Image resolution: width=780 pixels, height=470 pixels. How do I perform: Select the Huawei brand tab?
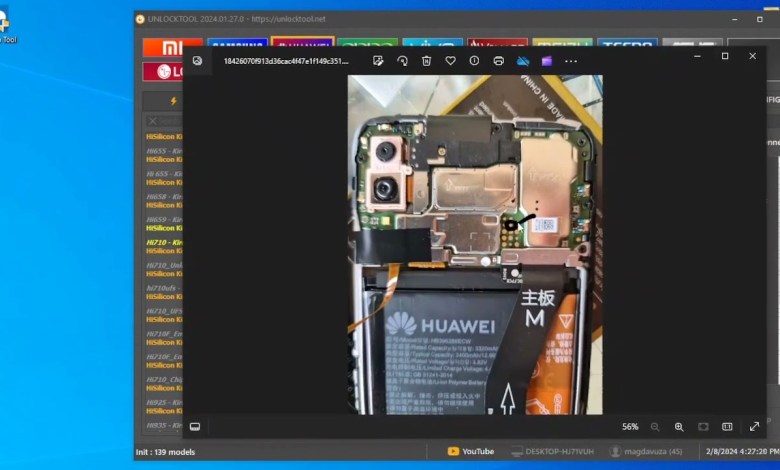[x=302, y=46]
